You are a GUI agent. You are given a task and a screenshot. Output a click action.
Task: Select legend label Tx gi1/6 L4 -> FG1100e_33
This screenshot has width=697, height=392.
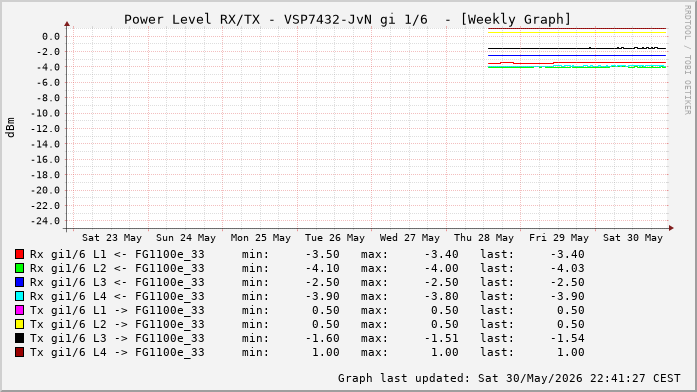pyautogui.click(x=117, y=352)
